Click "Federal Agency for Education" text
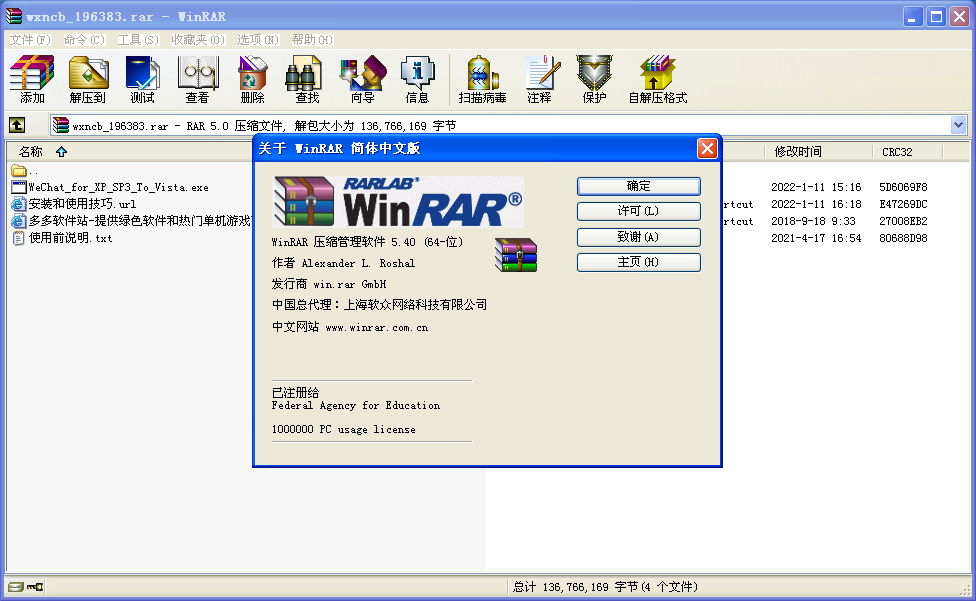Image resolution: width=976 pixels, height=601 pixels. click(x=355, y=406)
